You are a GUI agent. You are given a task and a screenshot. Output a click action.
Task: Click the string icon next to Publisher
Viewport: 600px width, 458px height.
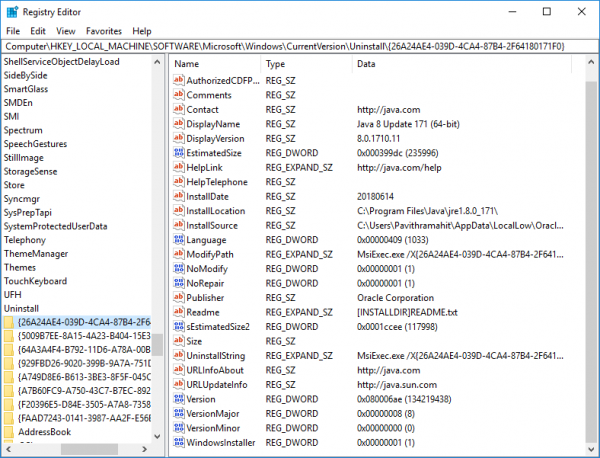tap(179, 297)
